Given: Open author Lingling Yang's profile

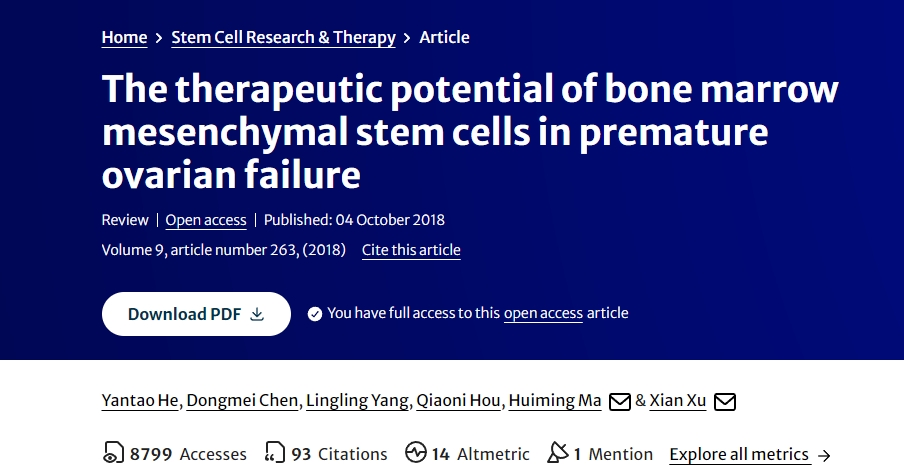Looking at the screenshot, I should 358,401.
